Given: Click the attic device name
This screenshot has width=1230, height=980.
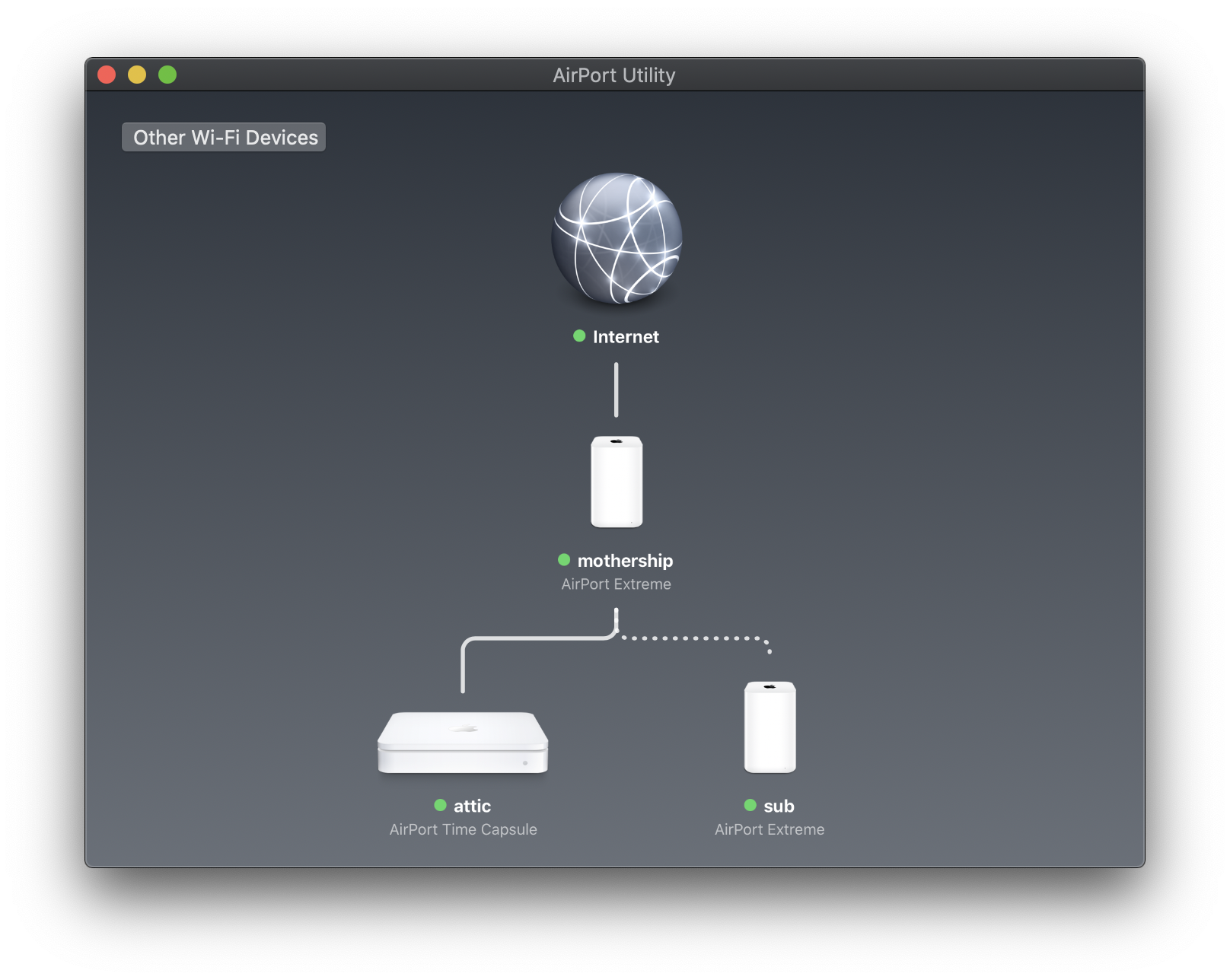Looking at the screenshot, I should pyautogui.click(x=472, y=806).
